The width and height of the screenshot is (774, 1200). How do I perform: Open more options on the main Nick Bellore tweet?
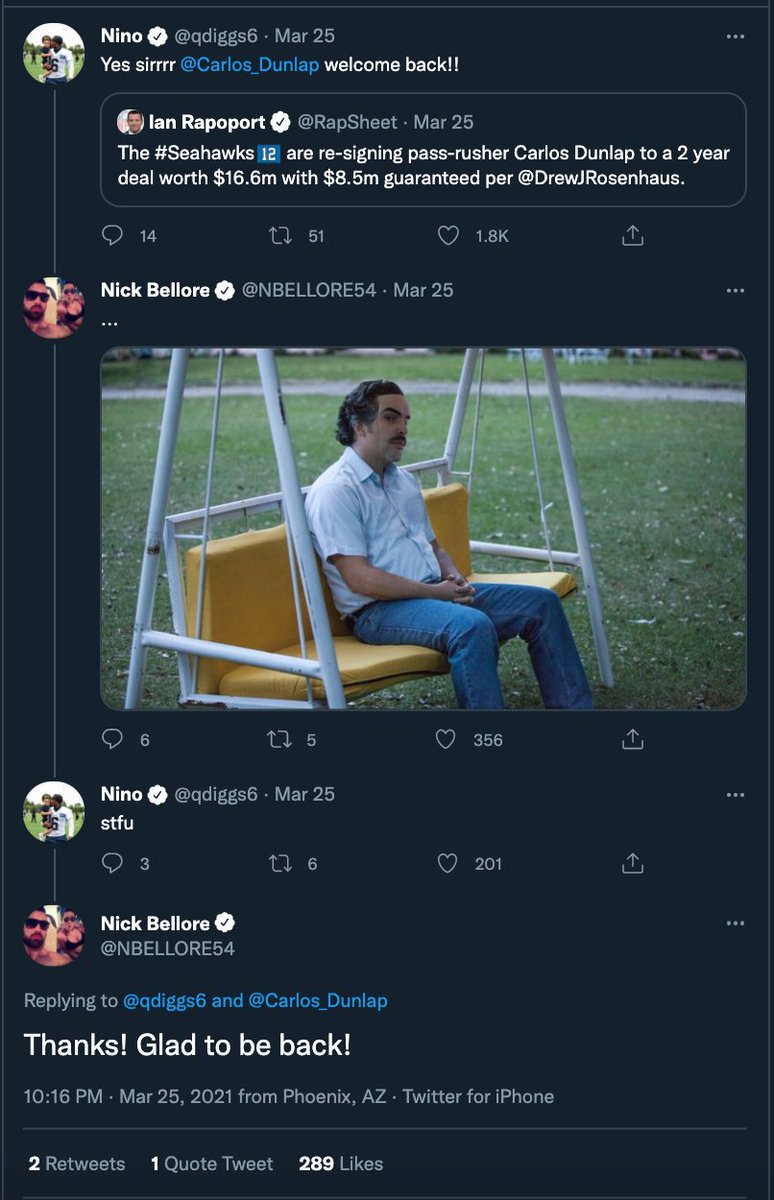click(735, 923)
